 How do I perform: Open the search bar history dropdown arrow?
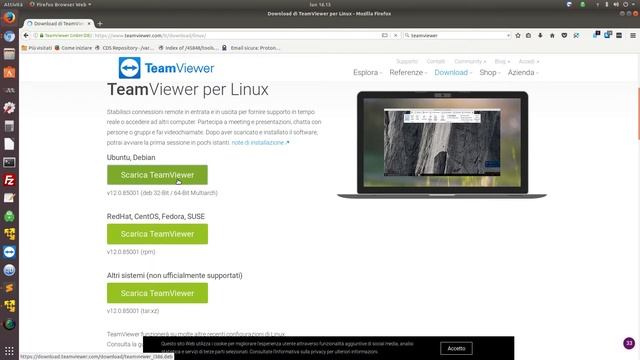click(x=508, y=36)
